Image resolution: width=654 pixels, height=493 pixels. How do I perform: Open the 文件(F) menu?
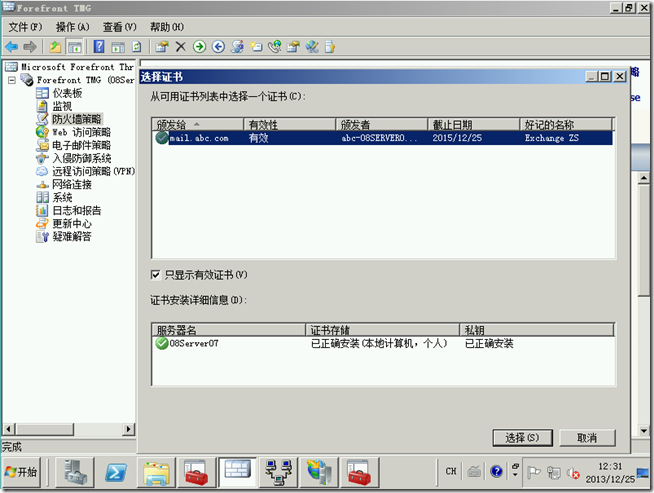click(25, 27)
